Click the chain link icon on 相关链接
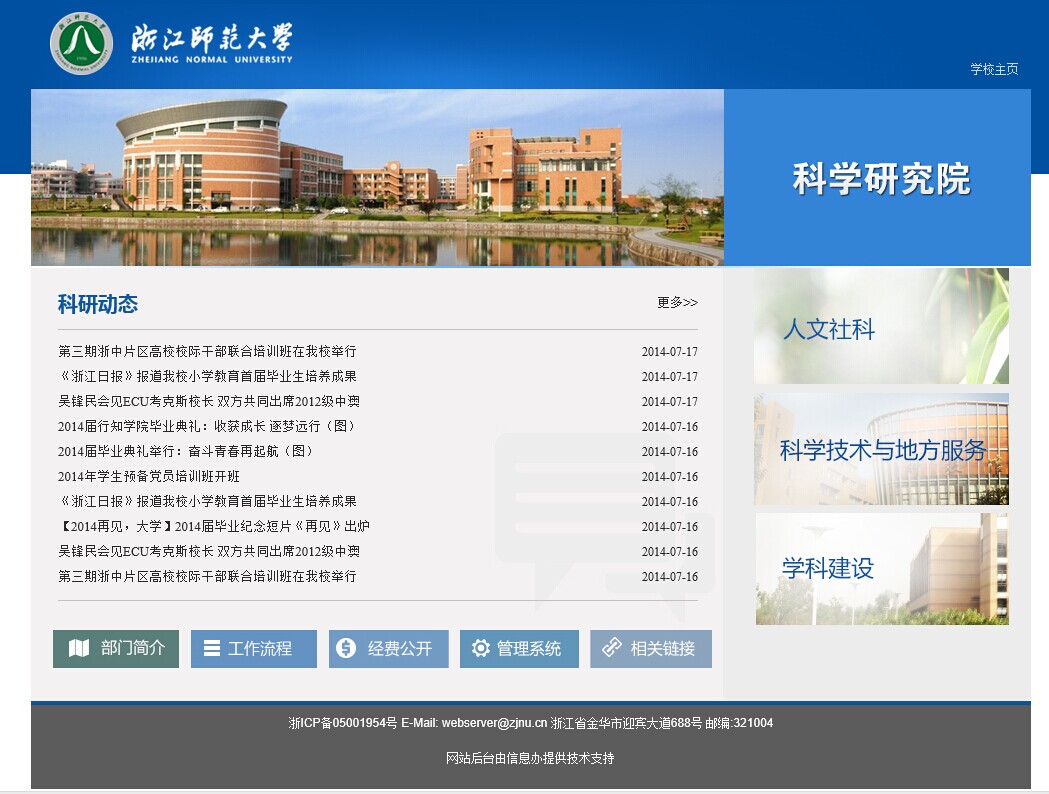1049x794 pixels. pyautogui.click(x=612, y=648)
